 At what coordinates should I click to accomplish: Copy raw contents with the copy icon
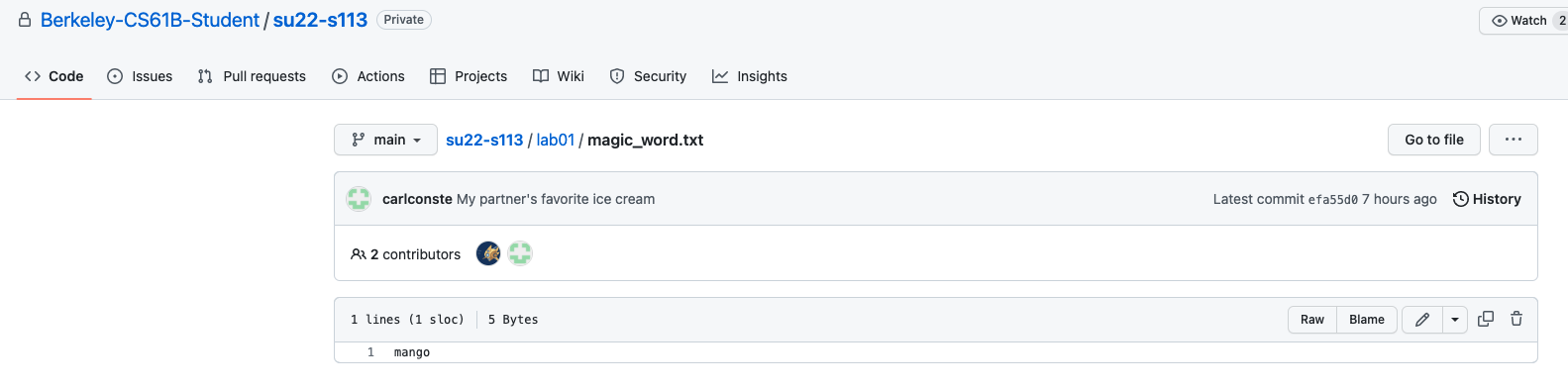pyautogui.click(x=1486, y=319)
